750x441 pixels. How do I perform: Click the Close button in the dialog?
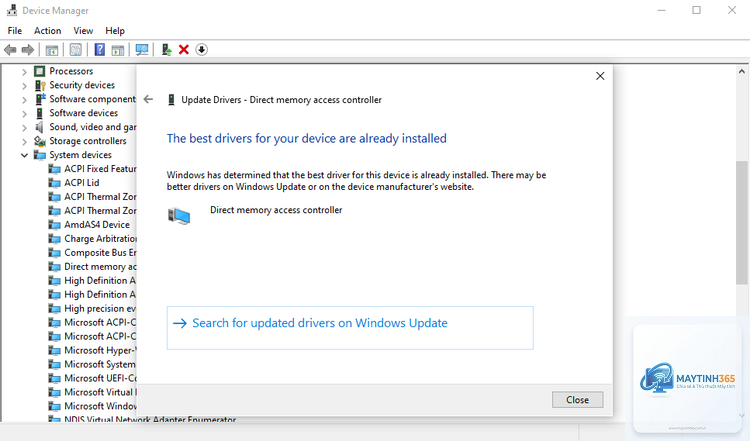click(x=577, y=400)
